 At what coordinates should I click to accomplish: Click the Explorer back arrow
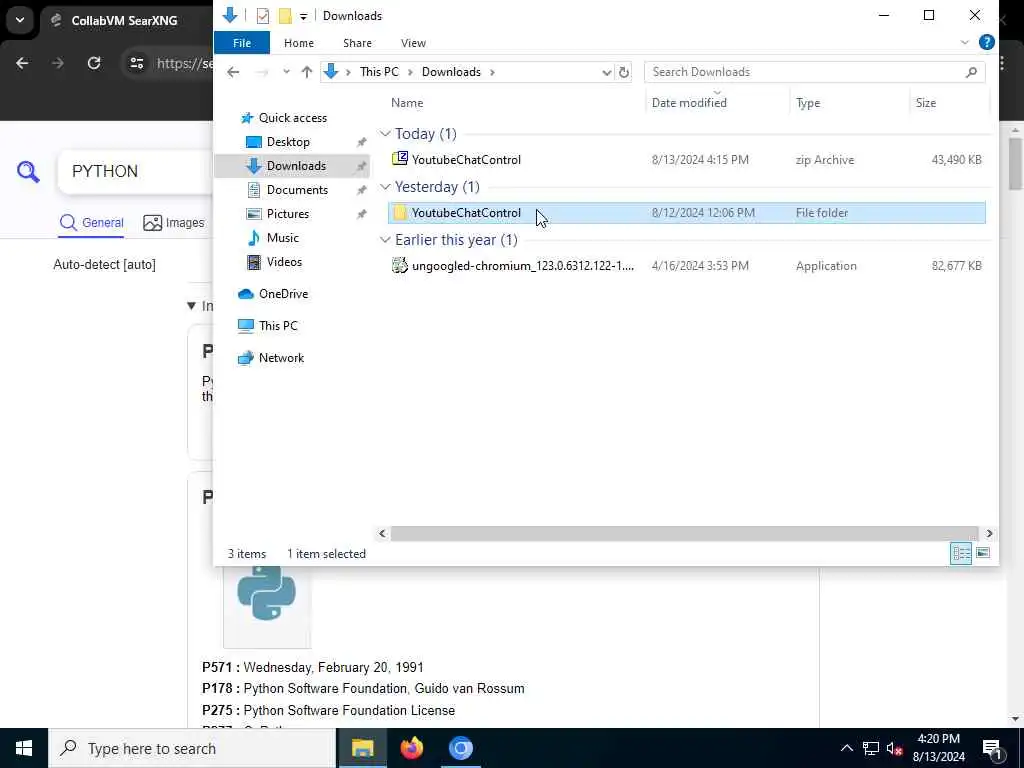233,72
